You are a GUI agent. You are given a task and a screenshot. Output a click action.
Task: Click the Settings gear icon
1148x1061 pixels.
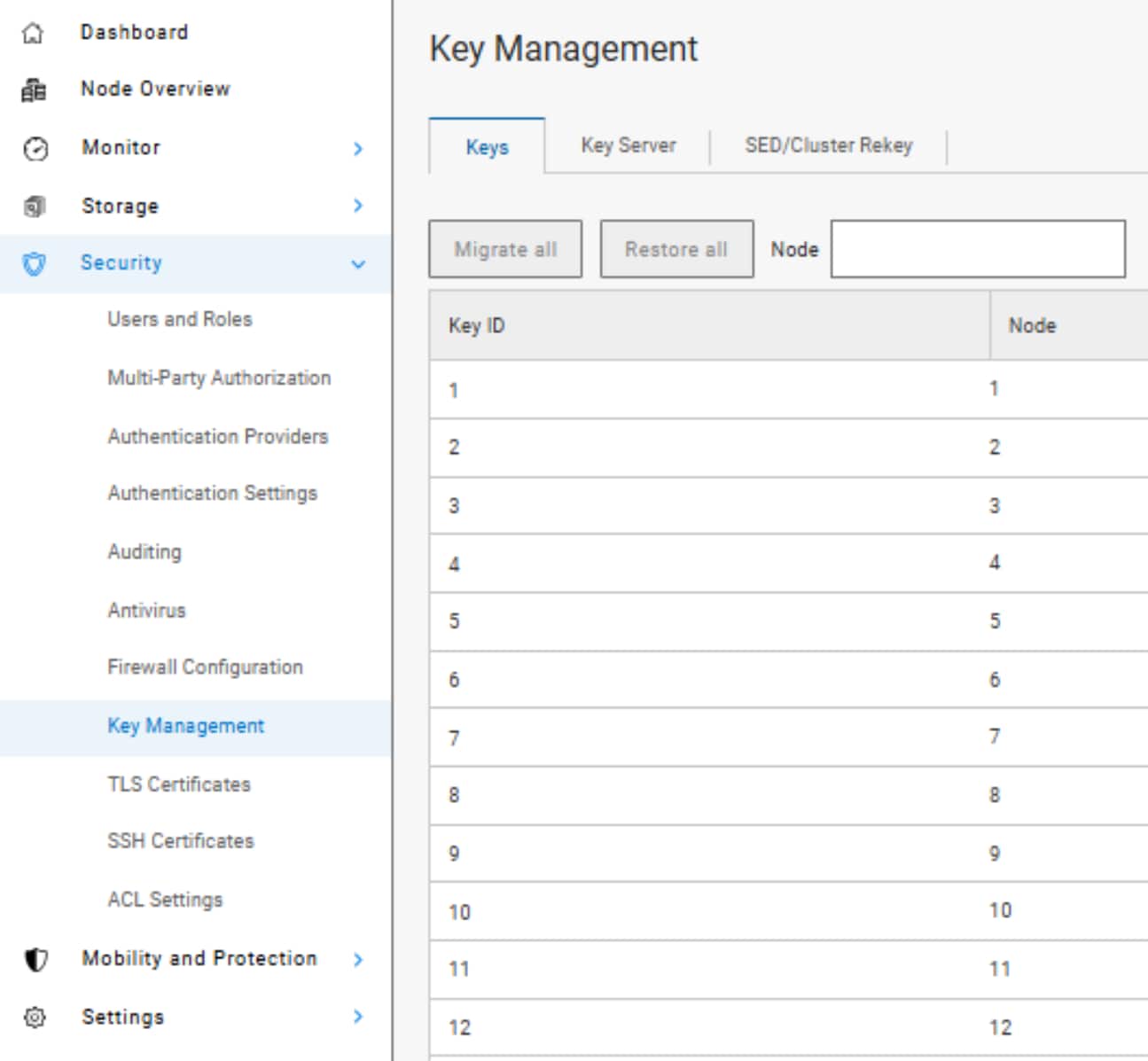coord(35,1017)
